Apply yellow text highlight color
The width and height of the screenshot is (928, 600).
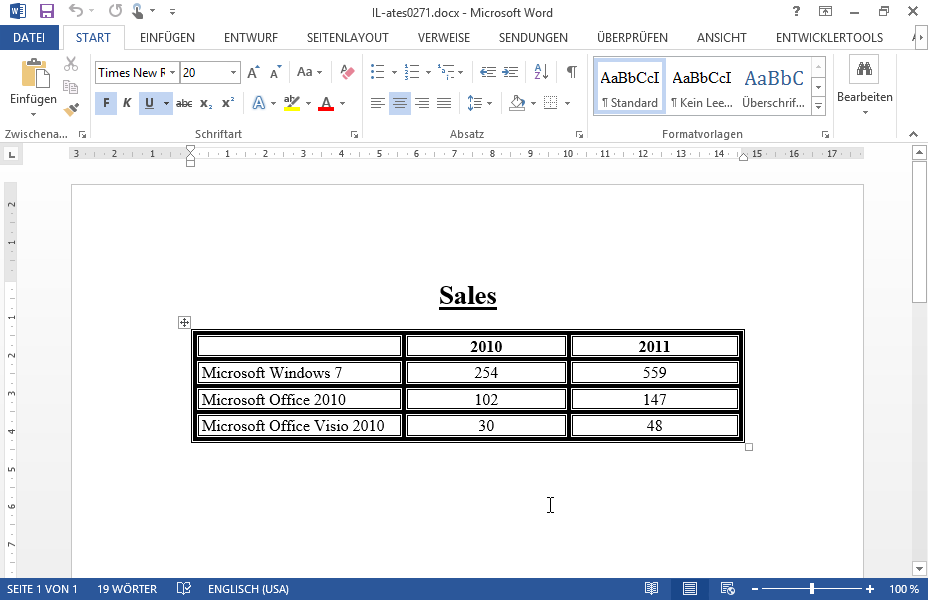point(292,104)
